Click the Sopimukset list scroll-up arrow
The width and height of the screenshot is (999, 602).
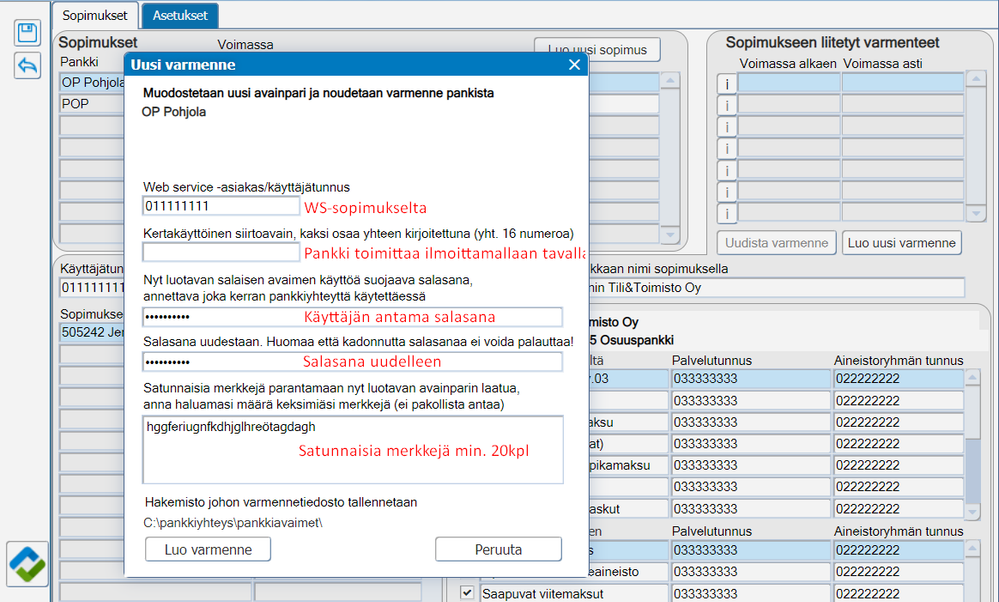(670, 81)
